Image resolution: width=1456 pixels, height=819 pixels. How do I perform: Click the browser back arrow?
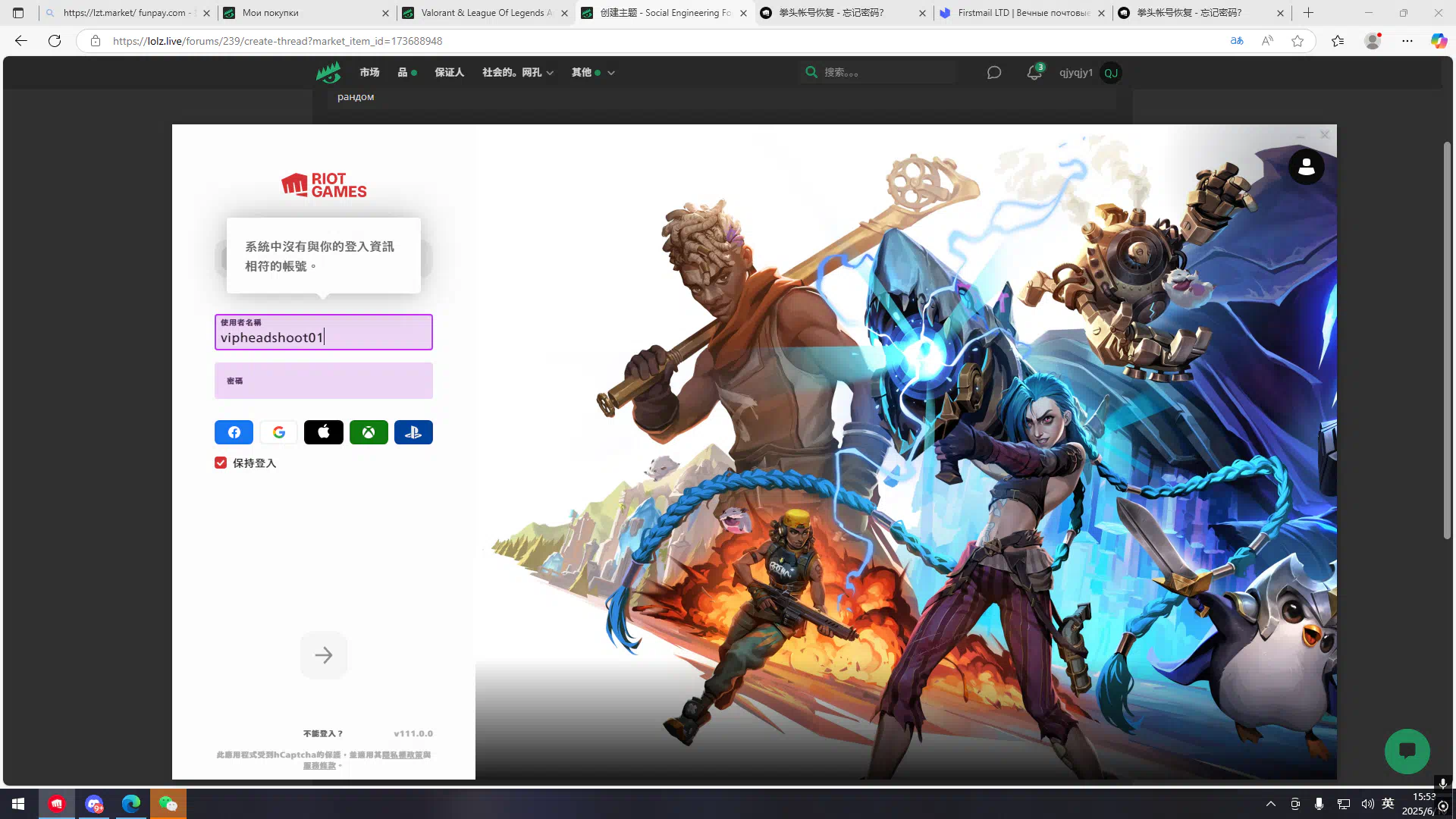point(21,41)
